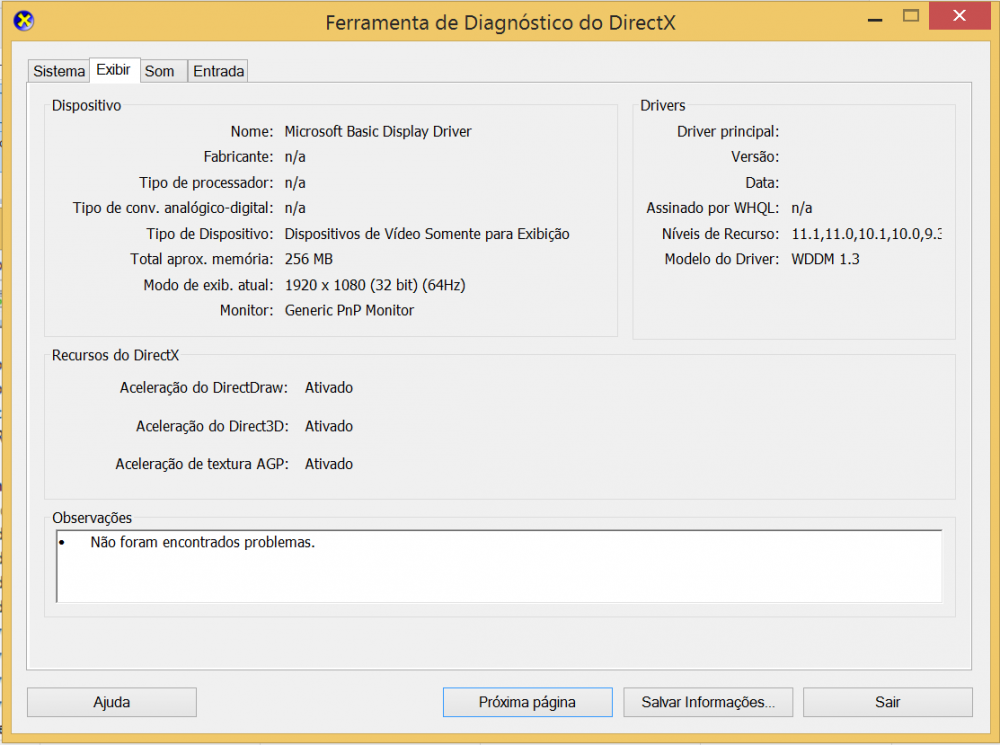
Task: Click the 'Tipo de processador:' label
Action: pos(207,182)
